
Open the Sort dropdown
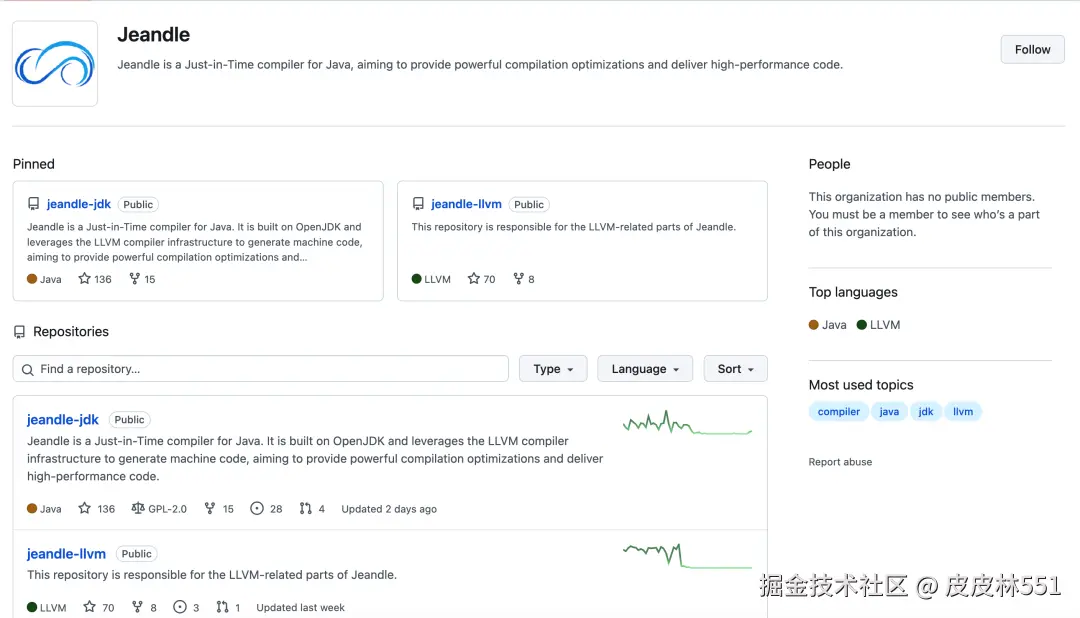(735, 369)
